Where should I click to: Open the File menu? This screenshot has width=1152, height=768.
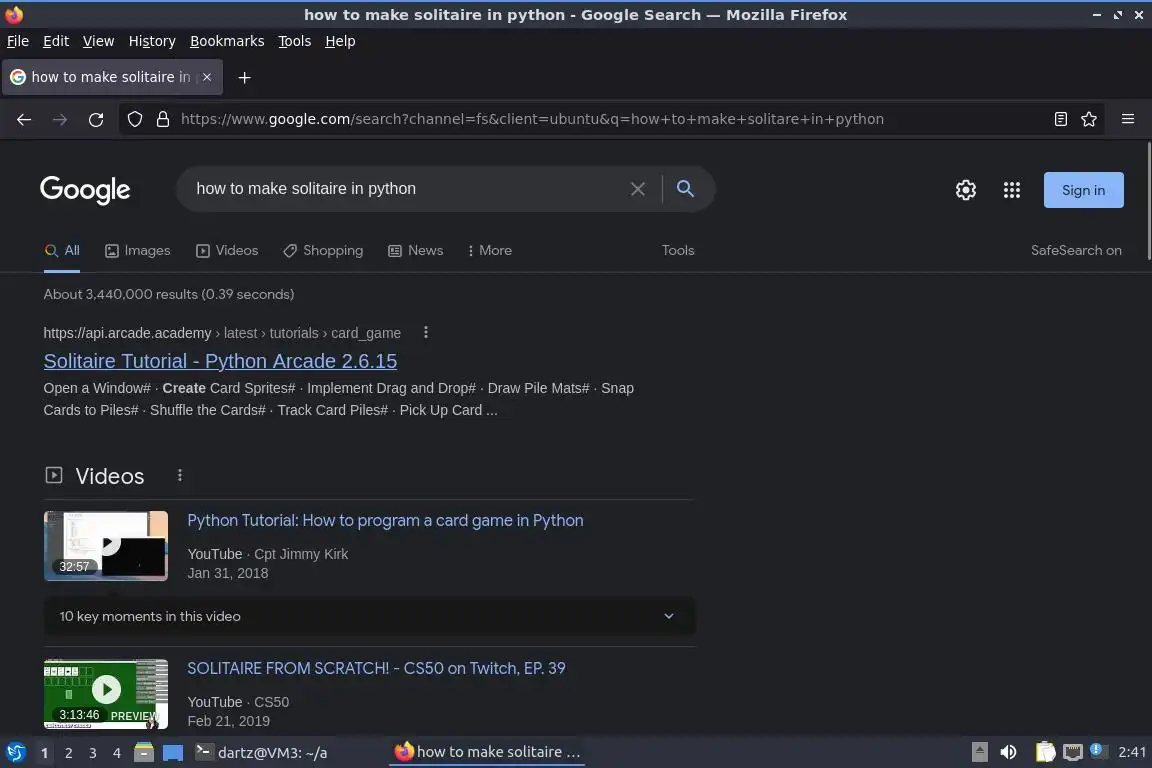click(x=18, y=41)
